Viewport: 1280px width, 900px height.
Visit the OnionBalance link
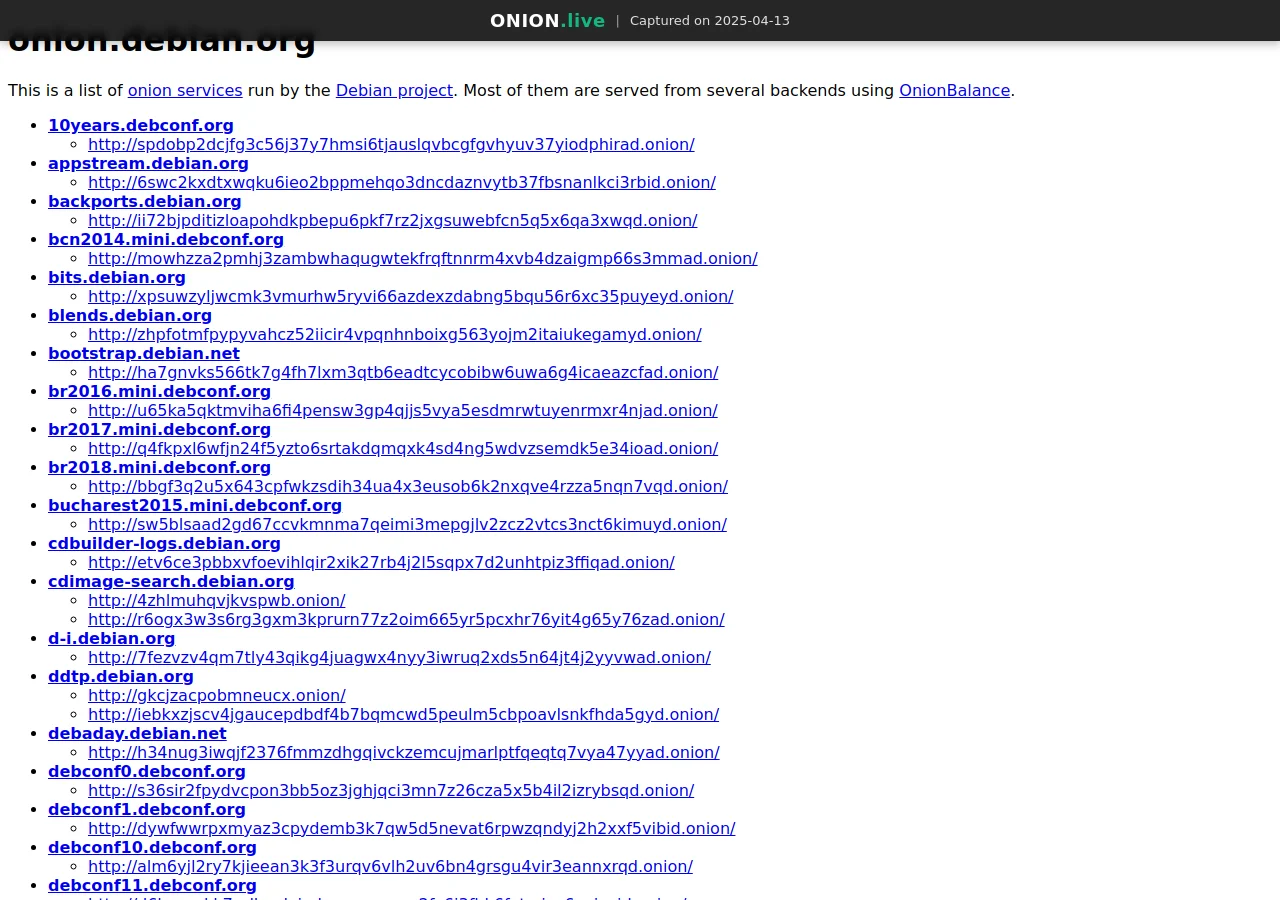954,90
